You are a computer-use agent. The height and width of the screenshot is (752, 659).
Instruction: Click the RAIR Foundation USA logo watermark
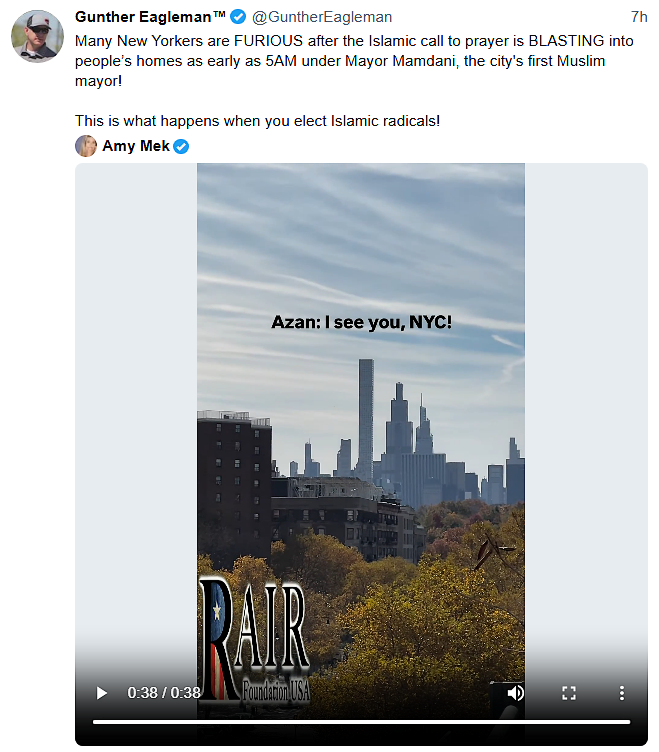coord(254,639)
